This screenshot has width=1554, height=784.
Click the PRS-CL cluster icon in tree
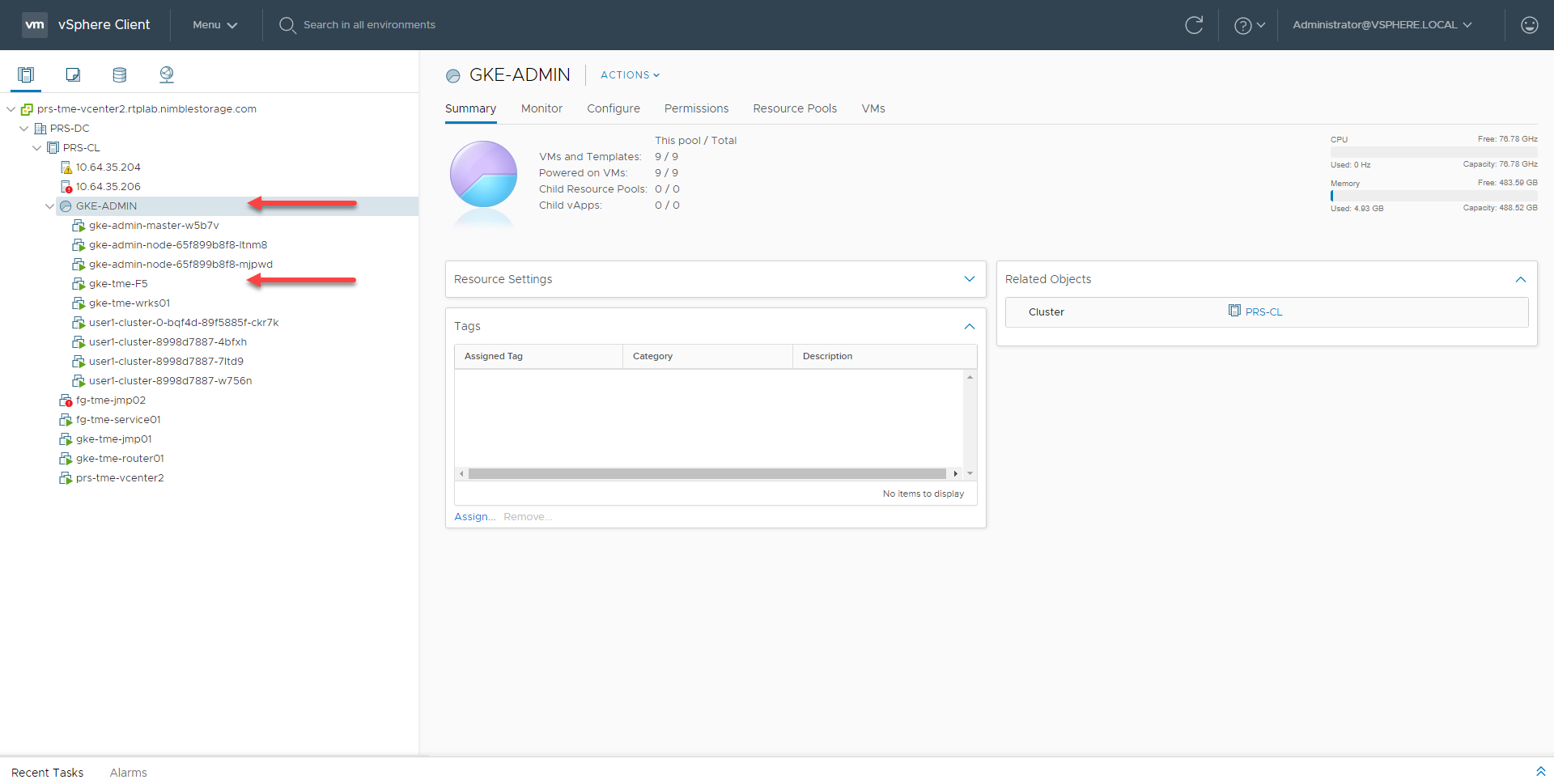(53, 148)
